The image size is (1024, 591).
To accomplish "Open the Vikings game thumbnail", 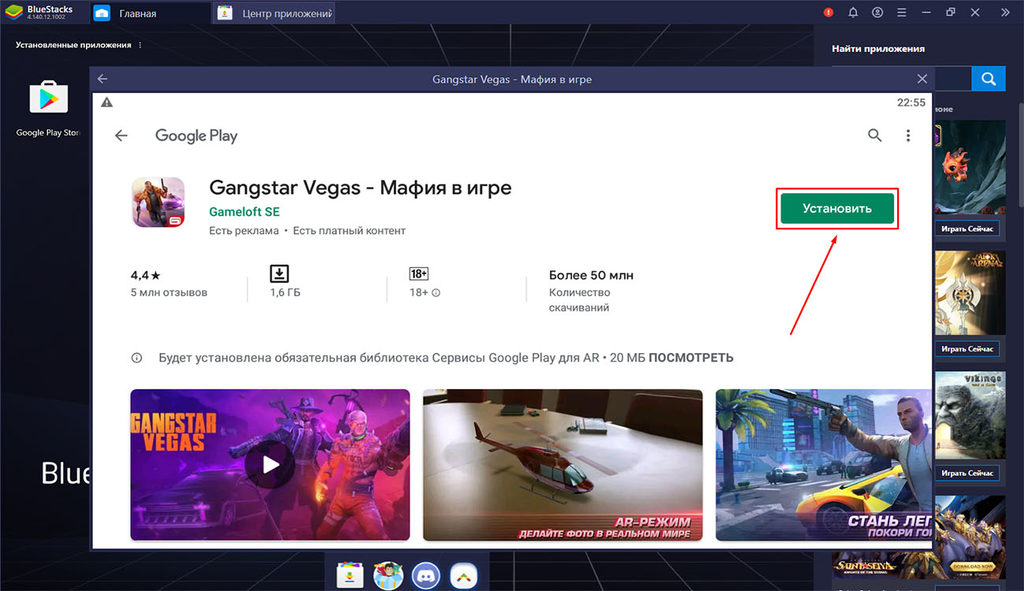I will [x=970, y=415].
